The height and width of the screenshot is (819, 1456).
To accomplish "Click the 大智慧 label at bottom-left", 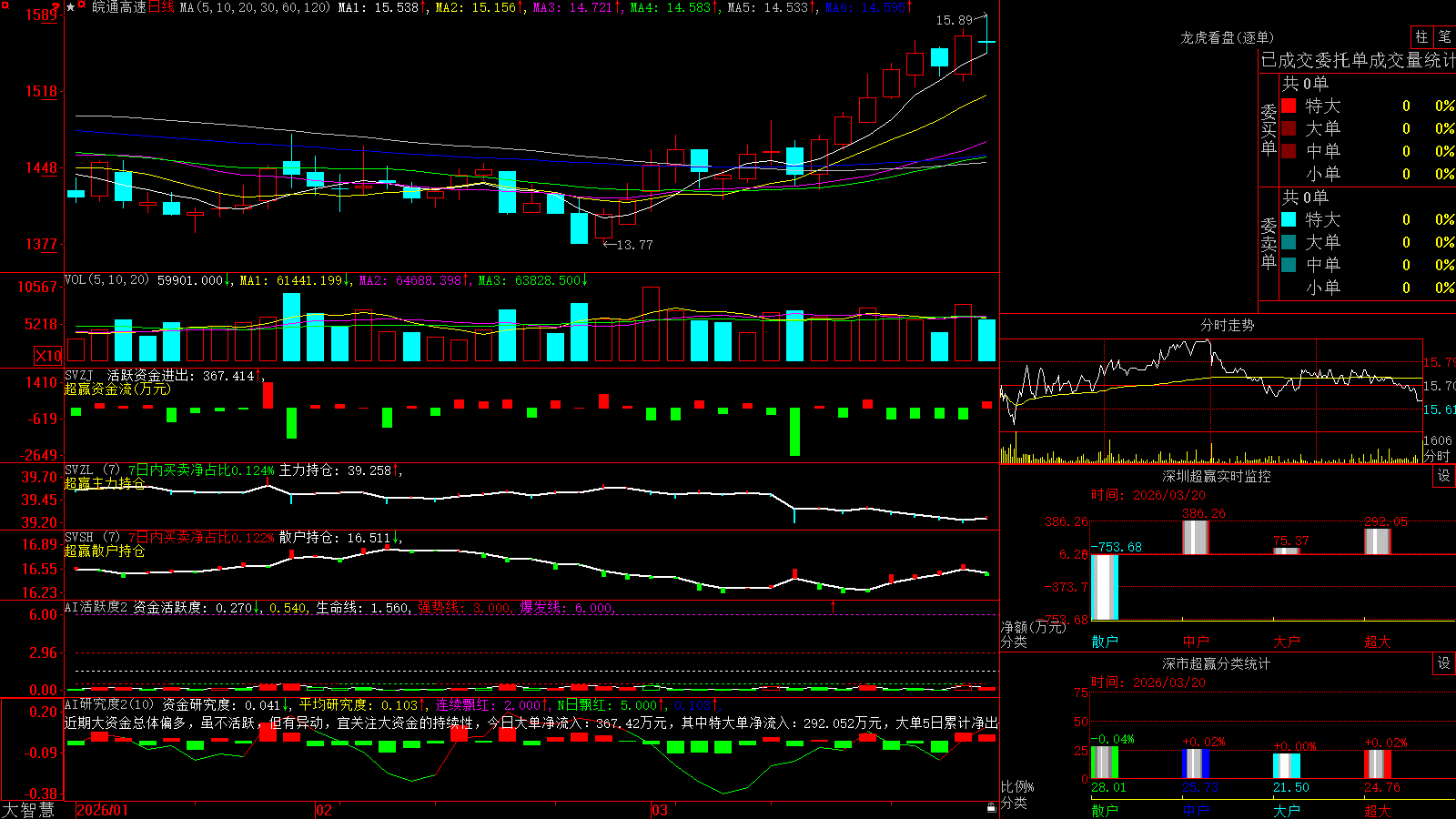I will point(28,810).
